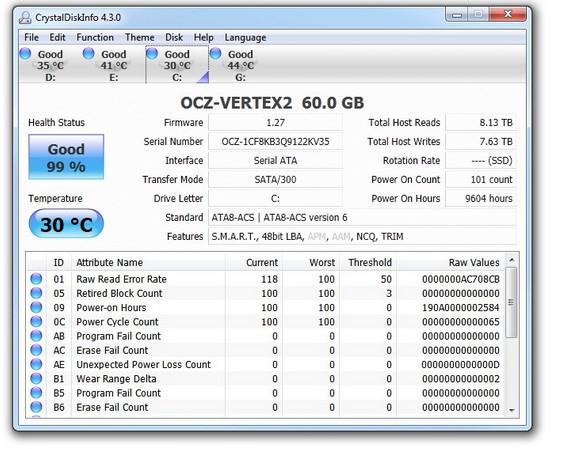
Task: Click the Drive Letter C: field
Action: pyautogui.click(x=276, y=199)
